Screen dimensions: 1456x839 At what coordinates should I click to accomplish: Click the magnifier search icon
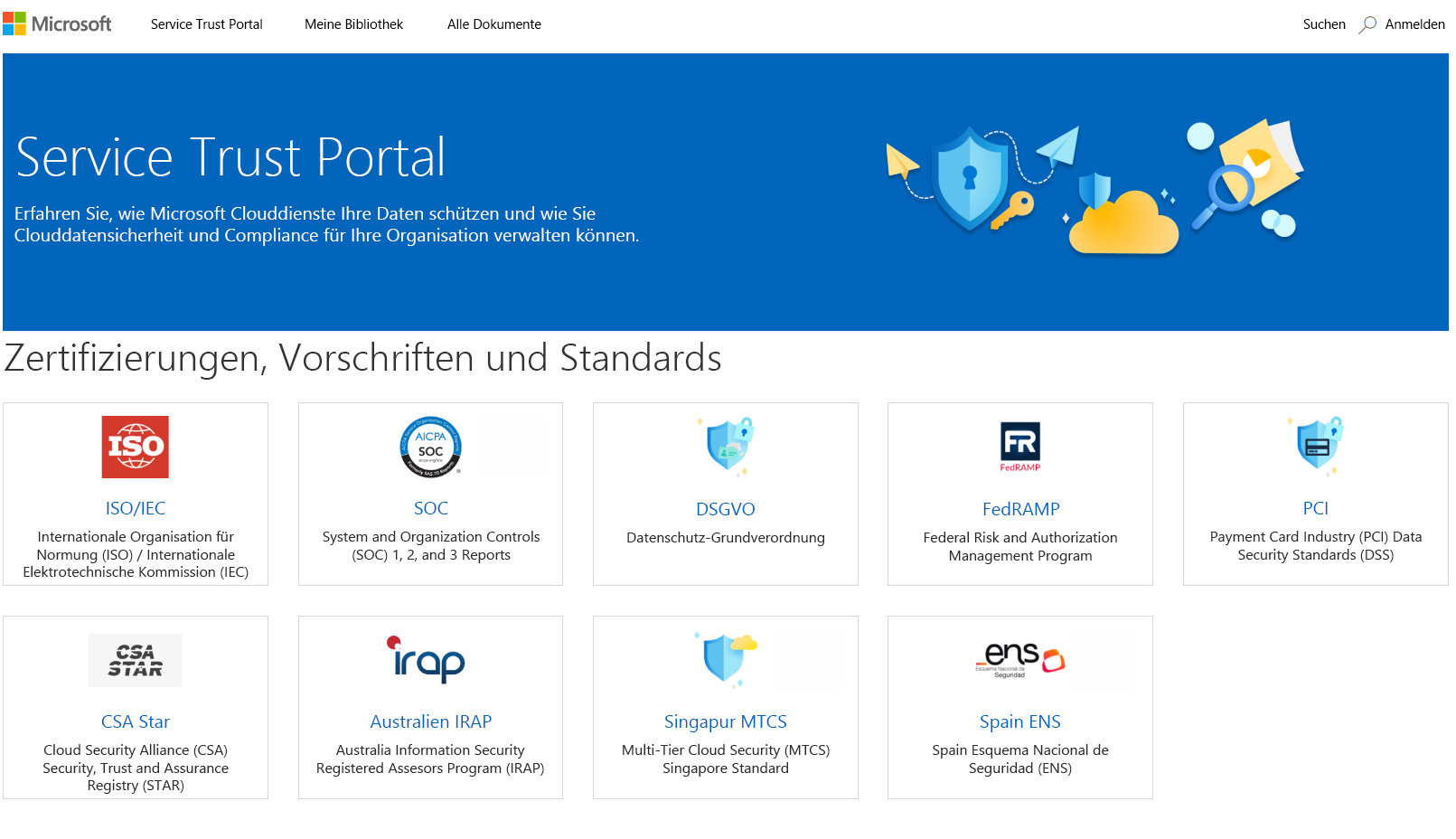coord(1368,24)
